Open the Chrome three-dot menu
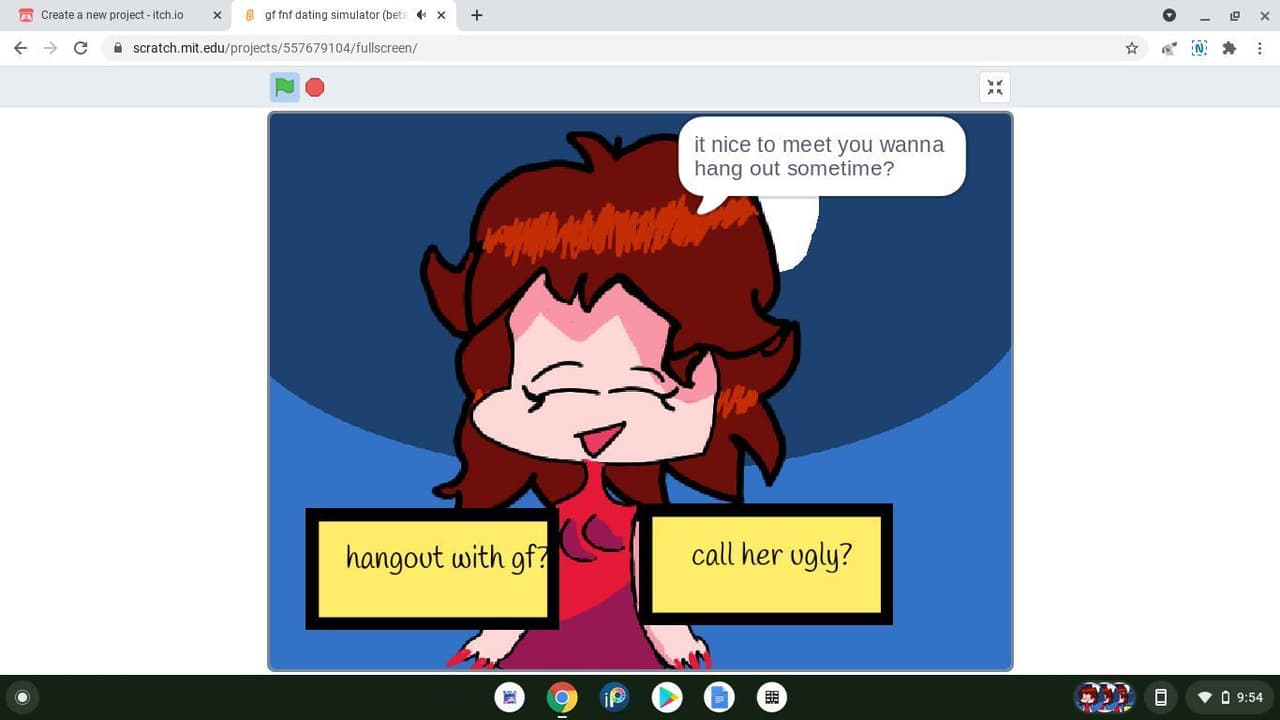This screenshot has height=720, width=1280. (1260, 48)
